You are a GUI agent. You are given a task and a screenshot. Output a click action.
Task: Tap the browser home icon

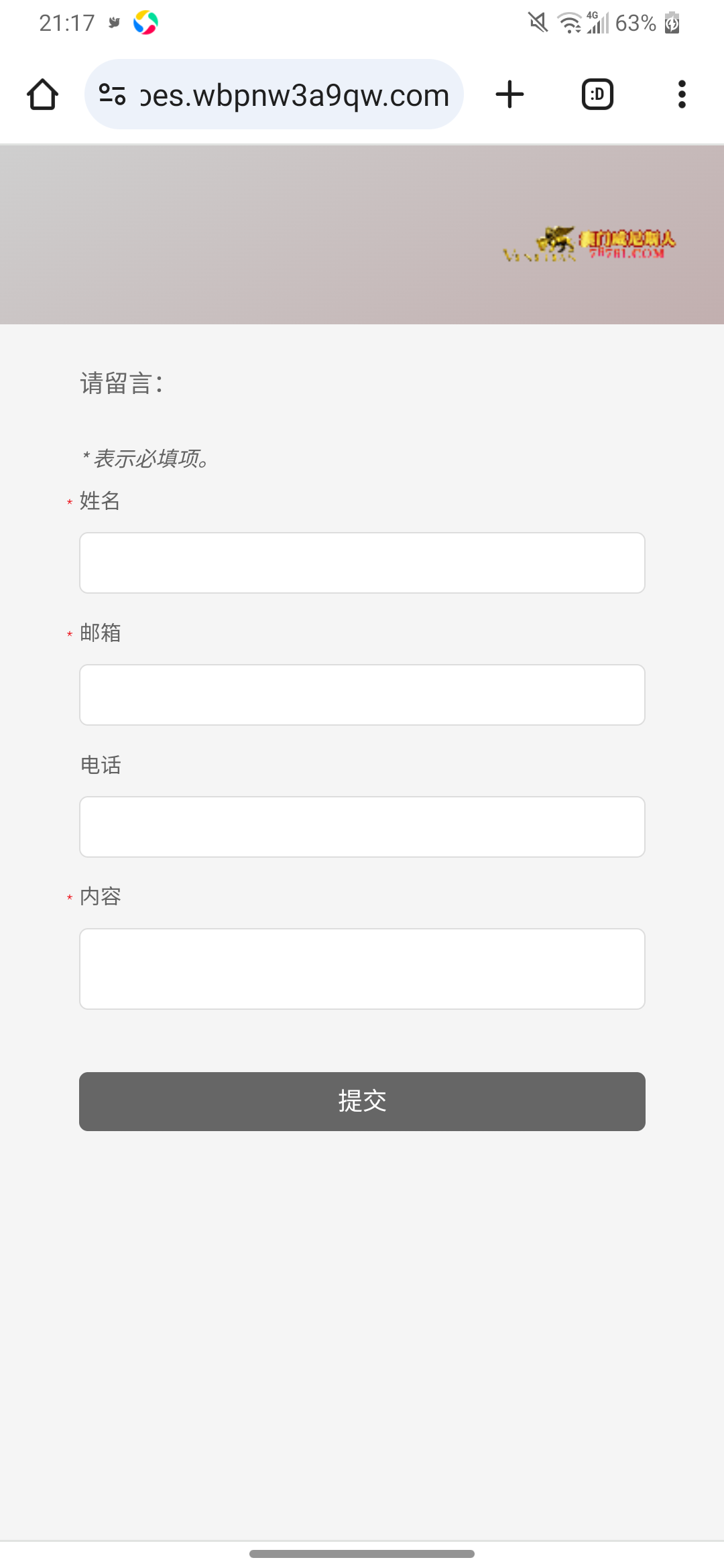click(x=42, y=94)
